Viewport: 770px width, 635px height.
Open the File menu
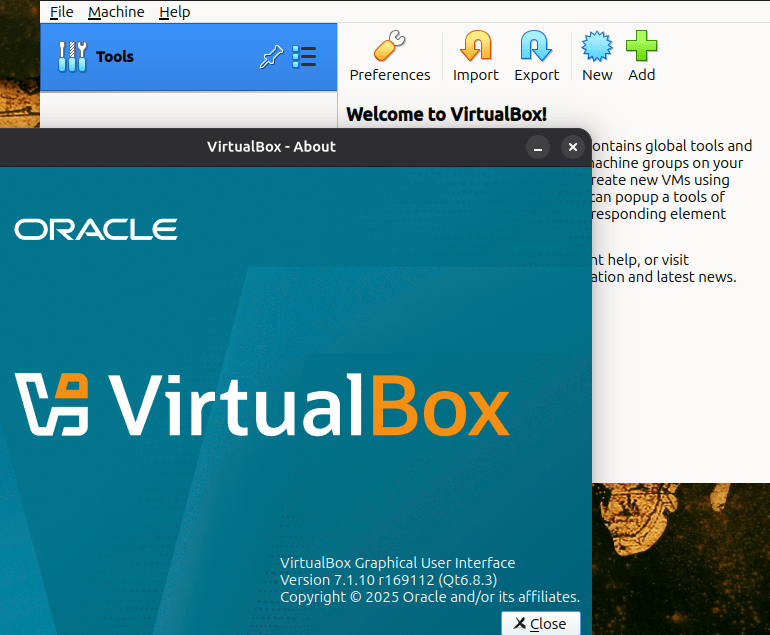(x=61, y=12)
